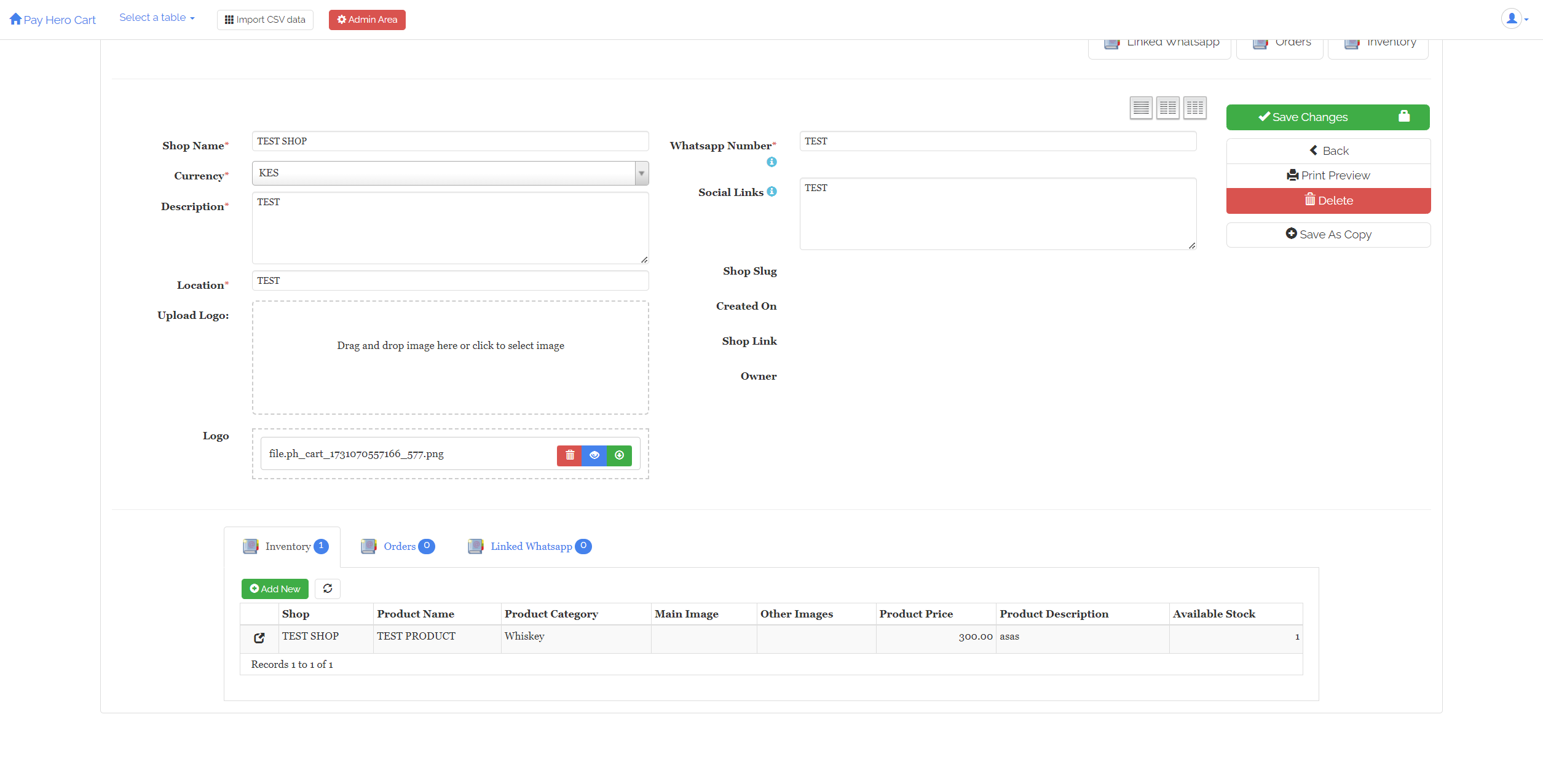
Task: Switch to the Orders tab
Action: pos(398,546)
